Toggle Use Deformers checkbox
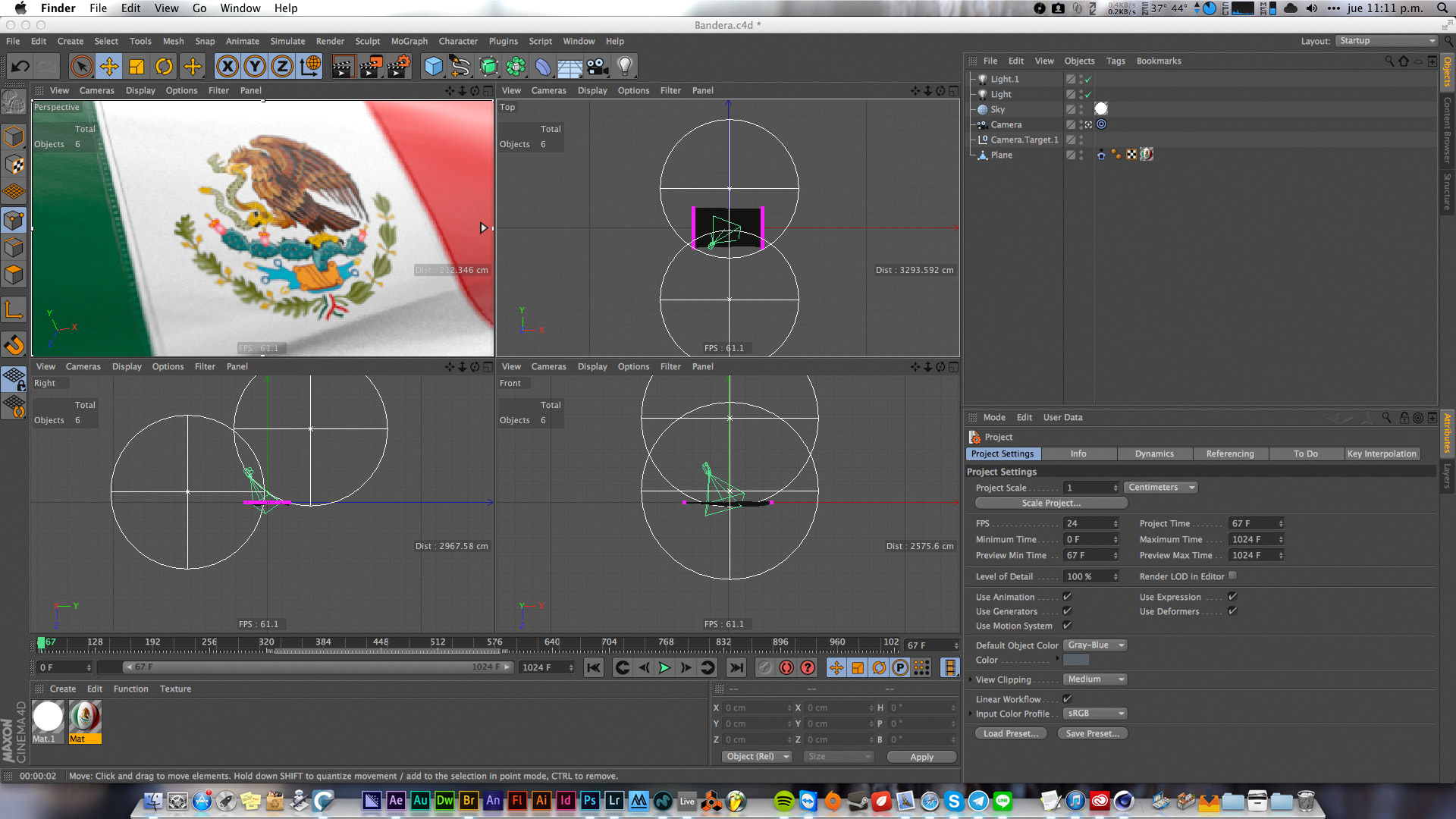Image resolution: width=1456 pixels, height=819 pixels. pyautogui.click(x=1232, y=611)
